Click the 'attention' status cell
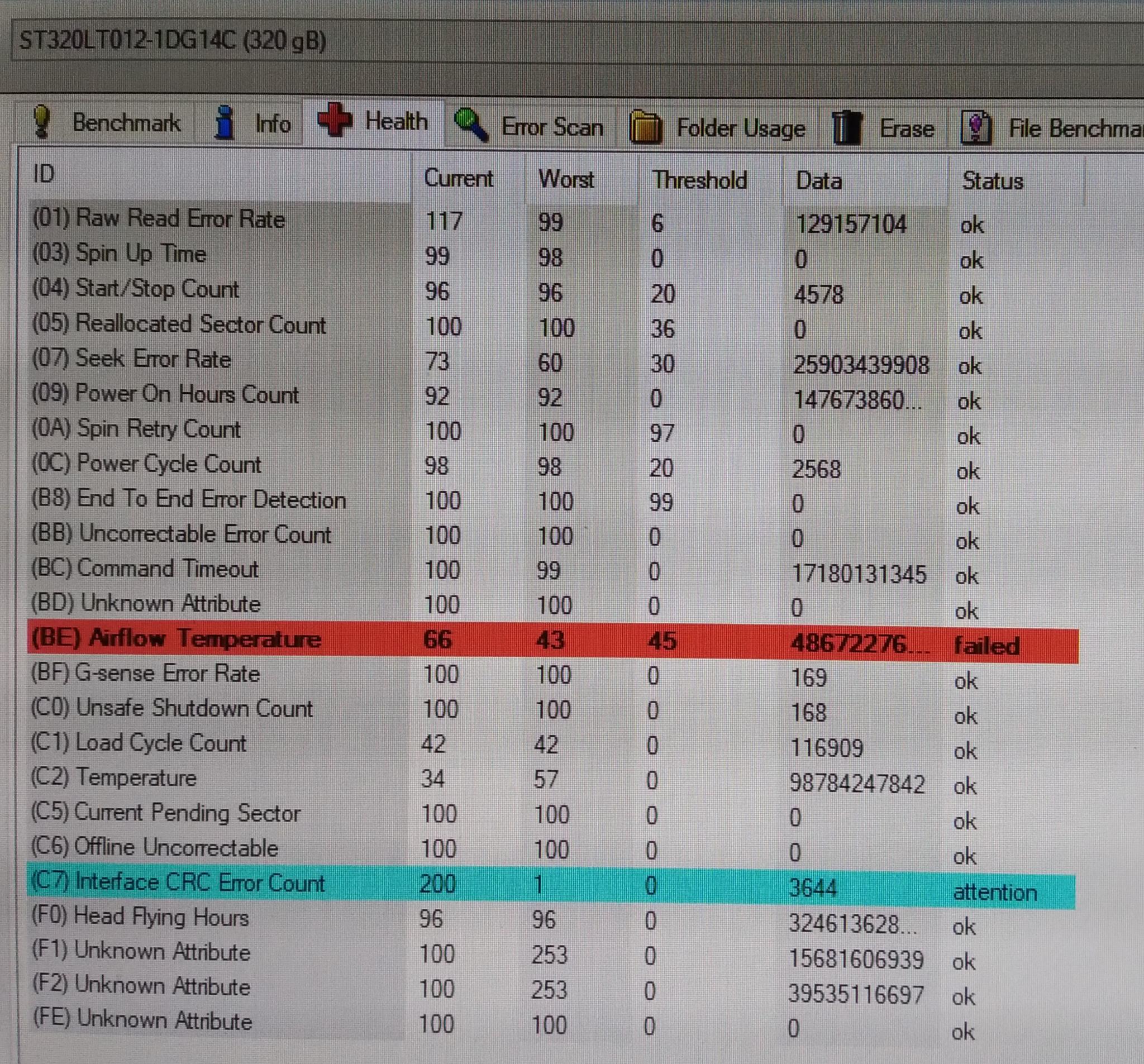The height and width of the screenshot is (1064, 1144). (x=995, y=892)
